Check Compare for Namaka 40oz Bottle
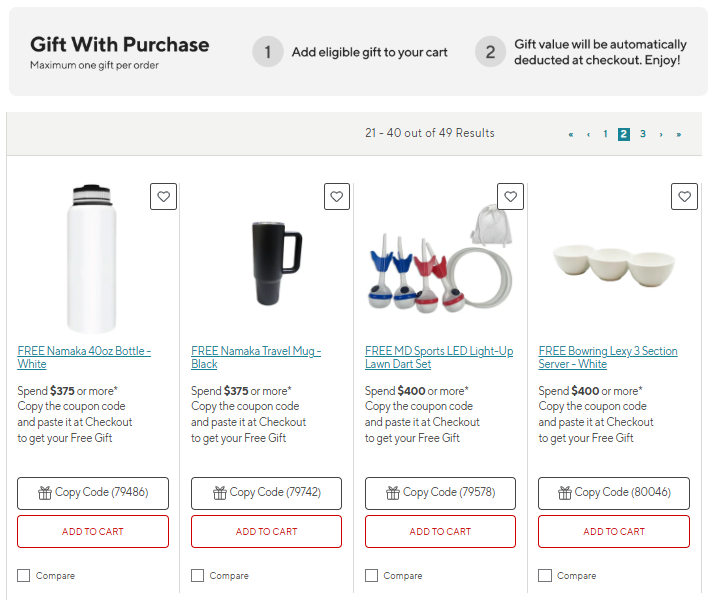The width and height of the screenshot is (715, 605). (24, 575)
